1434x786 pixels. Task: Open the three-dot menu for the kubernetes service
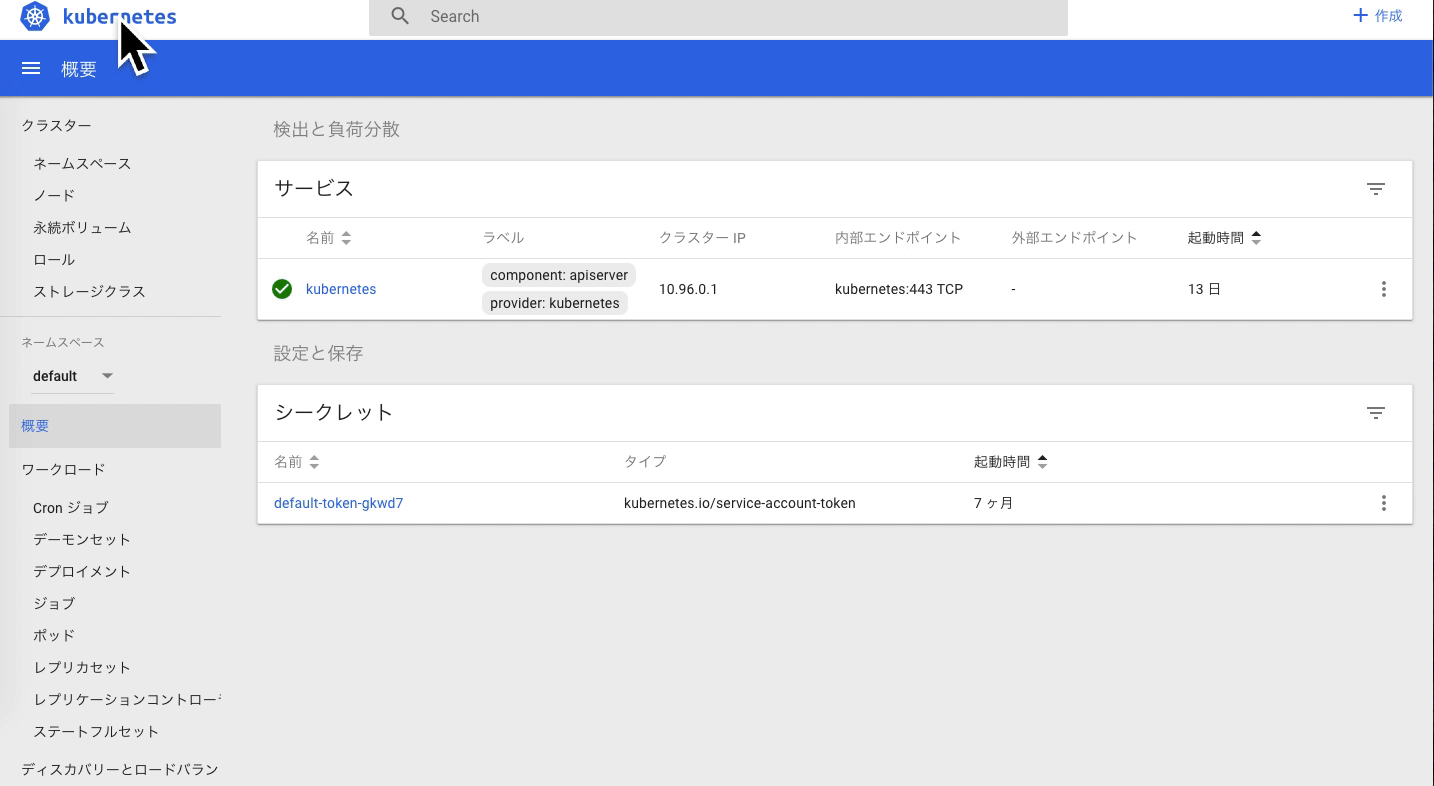coord(1384,289)
